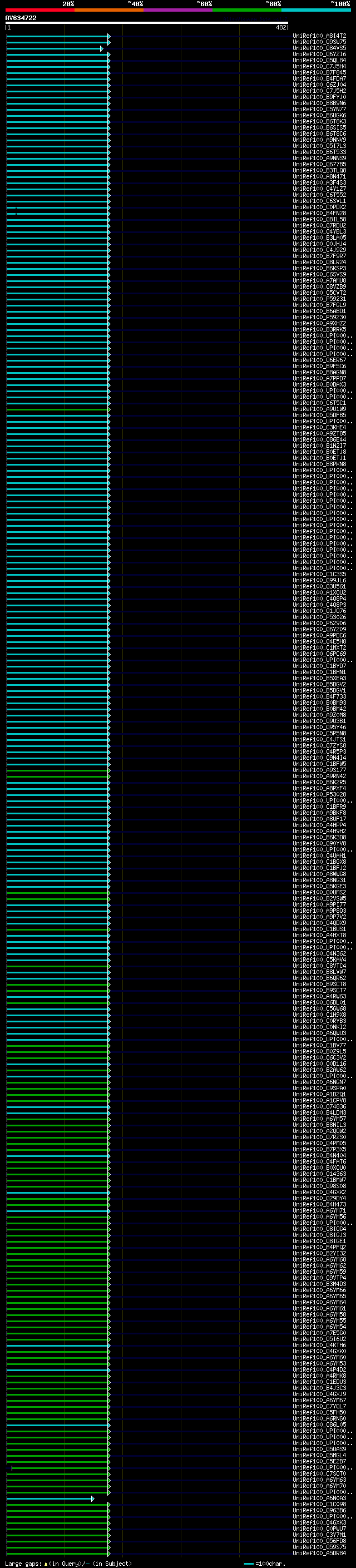The image size is (356, 1568).
Task: Click the orange ~40% legend color bar
Action: pyautogui.click(x=109, y=10)
